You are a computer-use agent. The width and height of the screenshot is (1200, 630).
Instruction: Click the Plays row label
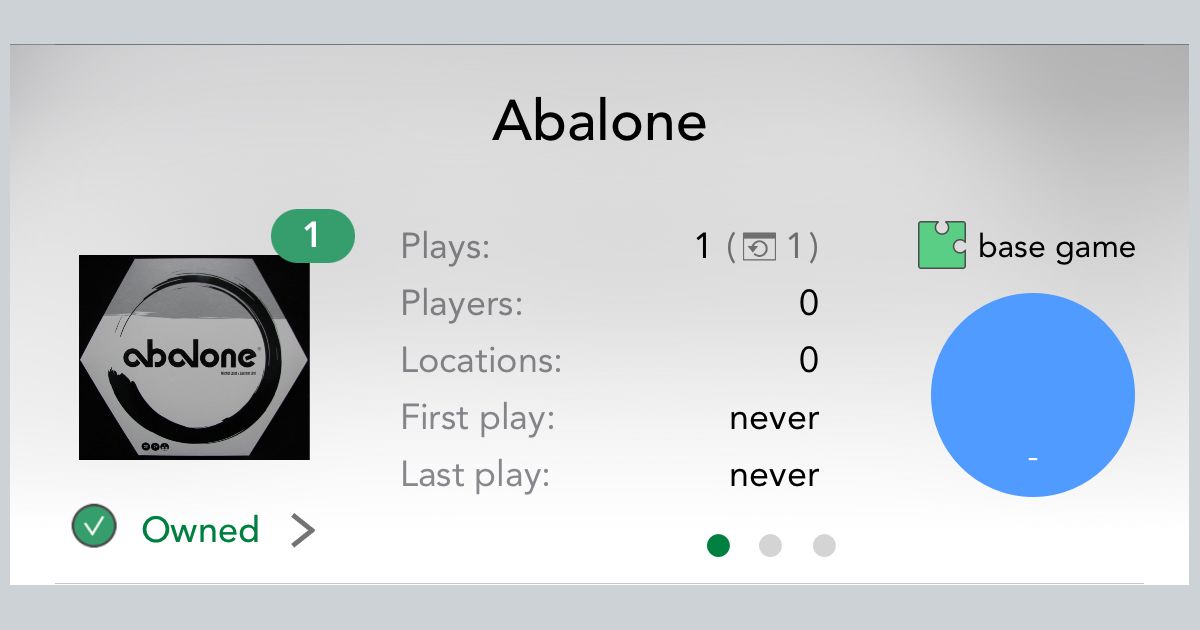coord(445,246)
